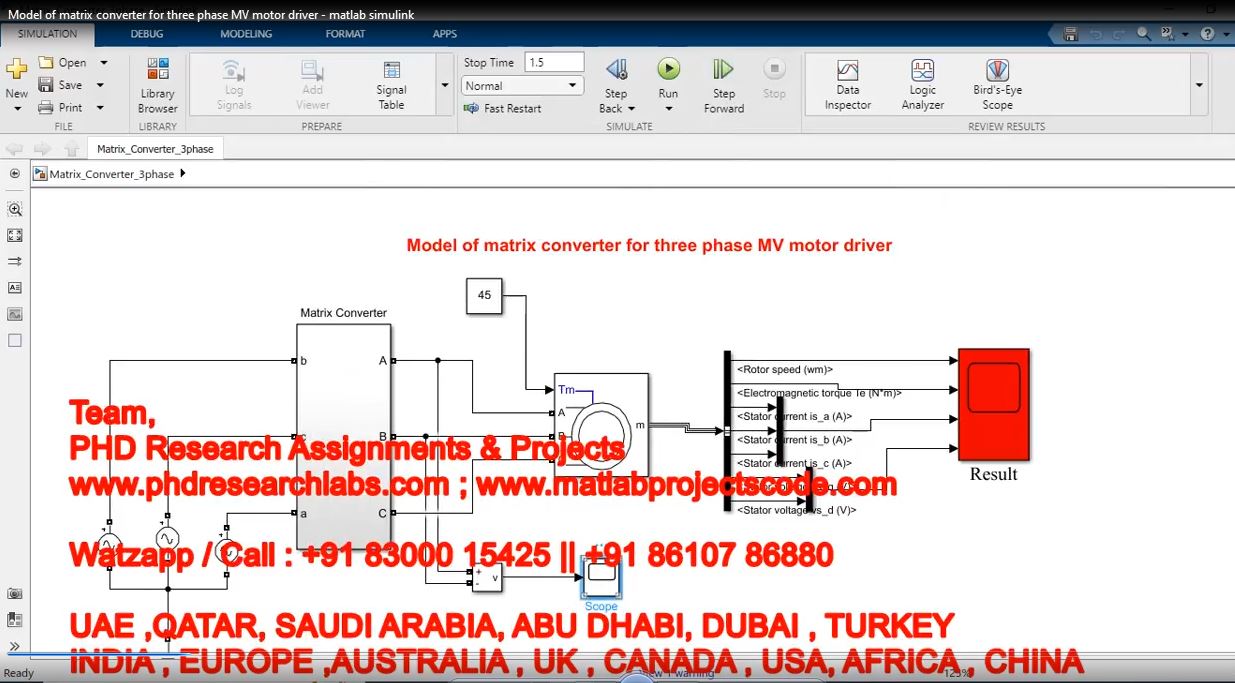Click the 'Stator current is_a (A)' signal label

(794, 416)
